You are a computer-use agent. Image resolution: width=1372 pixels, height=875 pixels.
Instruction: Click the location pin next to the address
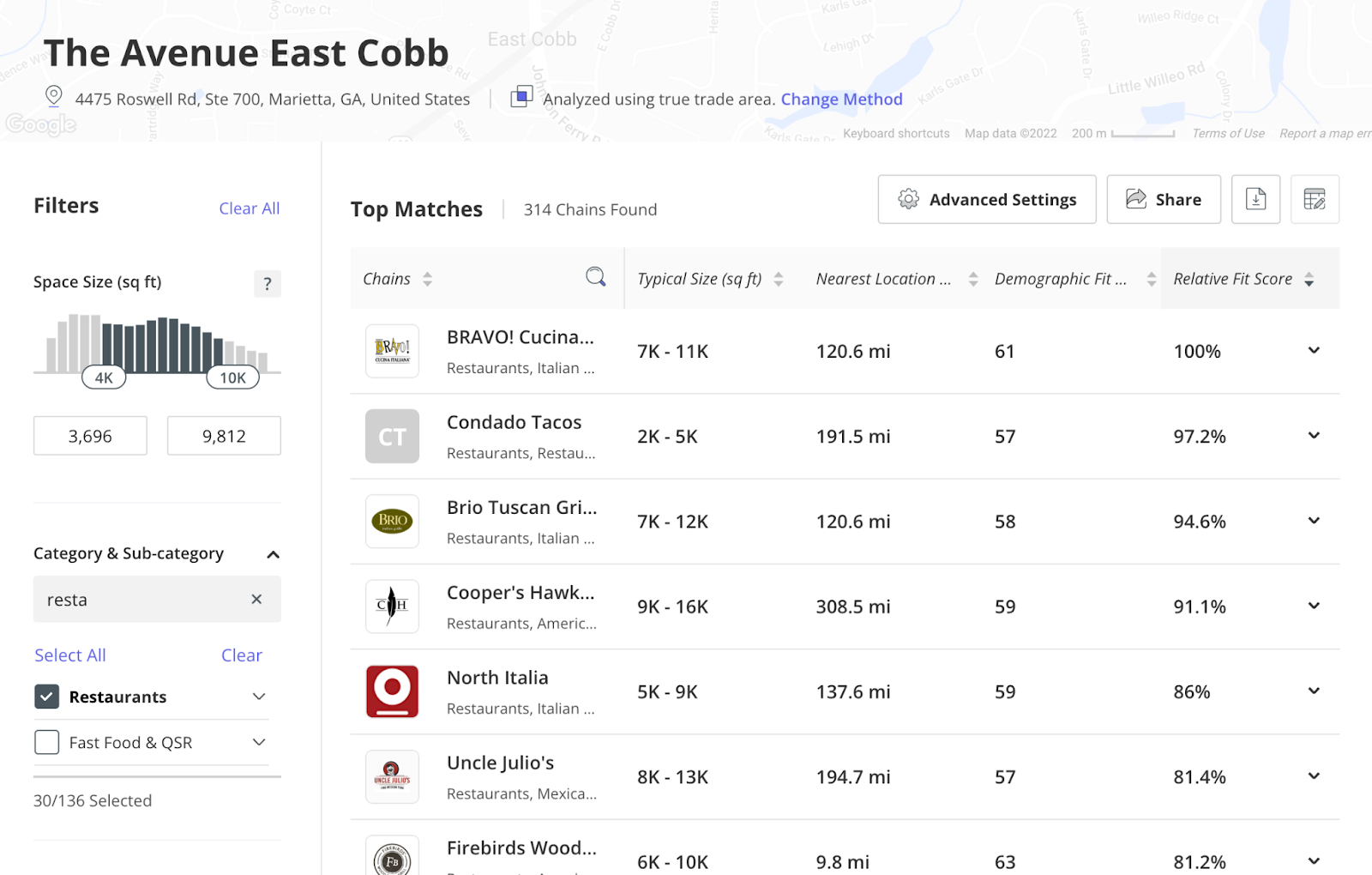point(53,96)
